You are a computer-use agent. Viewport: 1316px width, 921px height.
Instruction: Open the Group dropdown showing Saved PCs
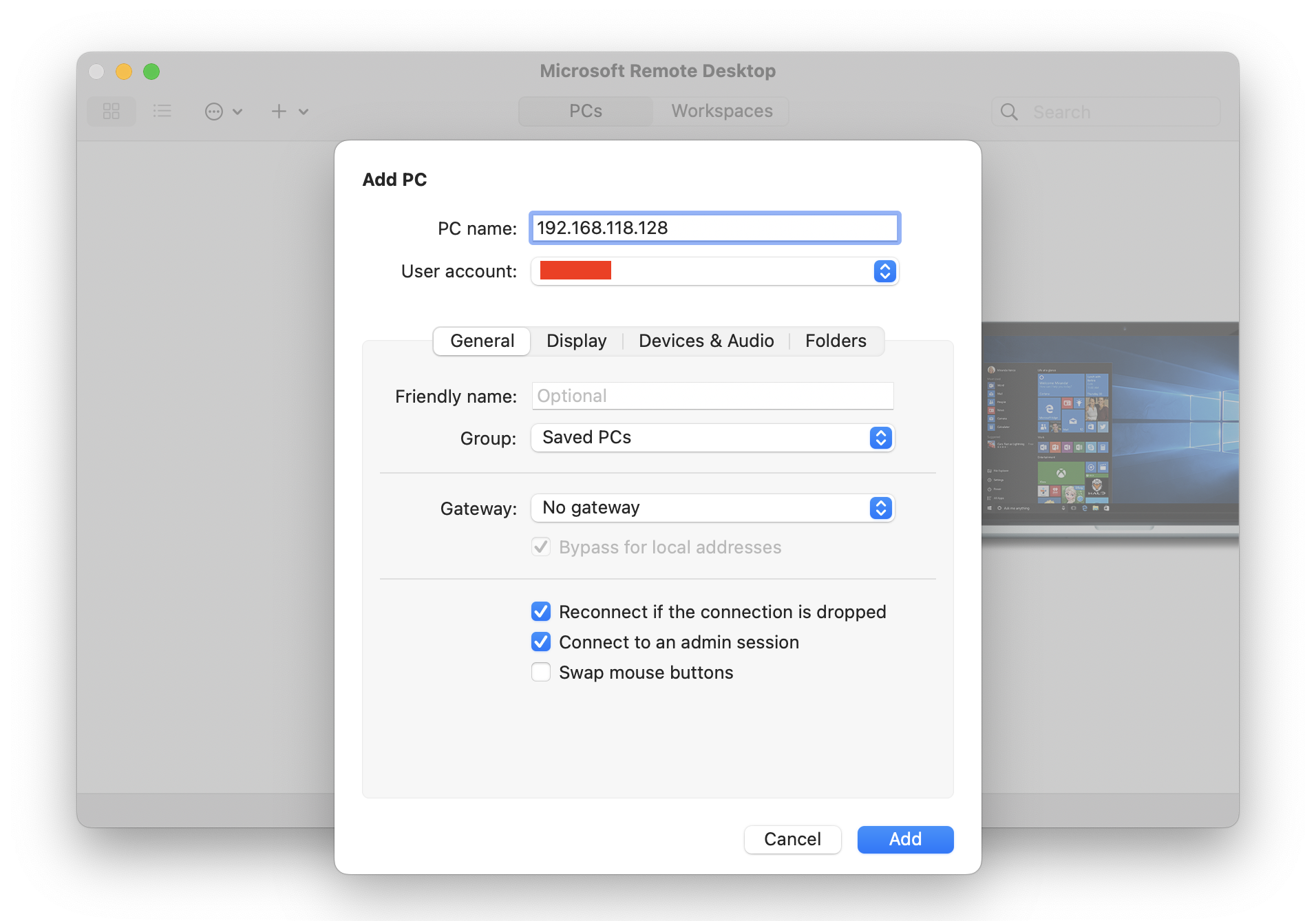pyautogui.click(x=712, y=438)
